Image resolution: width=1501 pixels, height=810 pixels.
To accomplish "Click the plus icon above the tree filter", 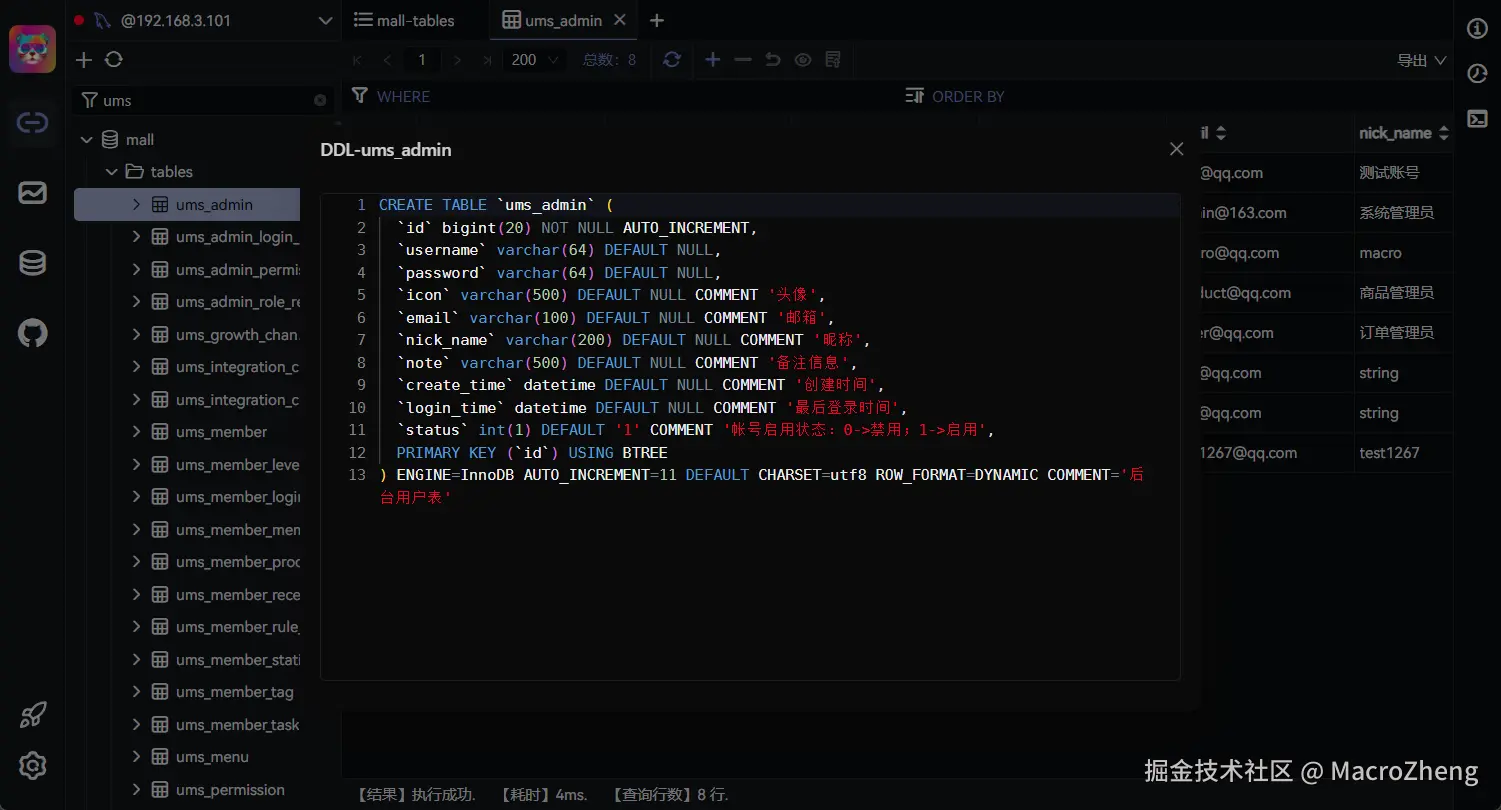I will pyautogui.click(x=84, y=60).
